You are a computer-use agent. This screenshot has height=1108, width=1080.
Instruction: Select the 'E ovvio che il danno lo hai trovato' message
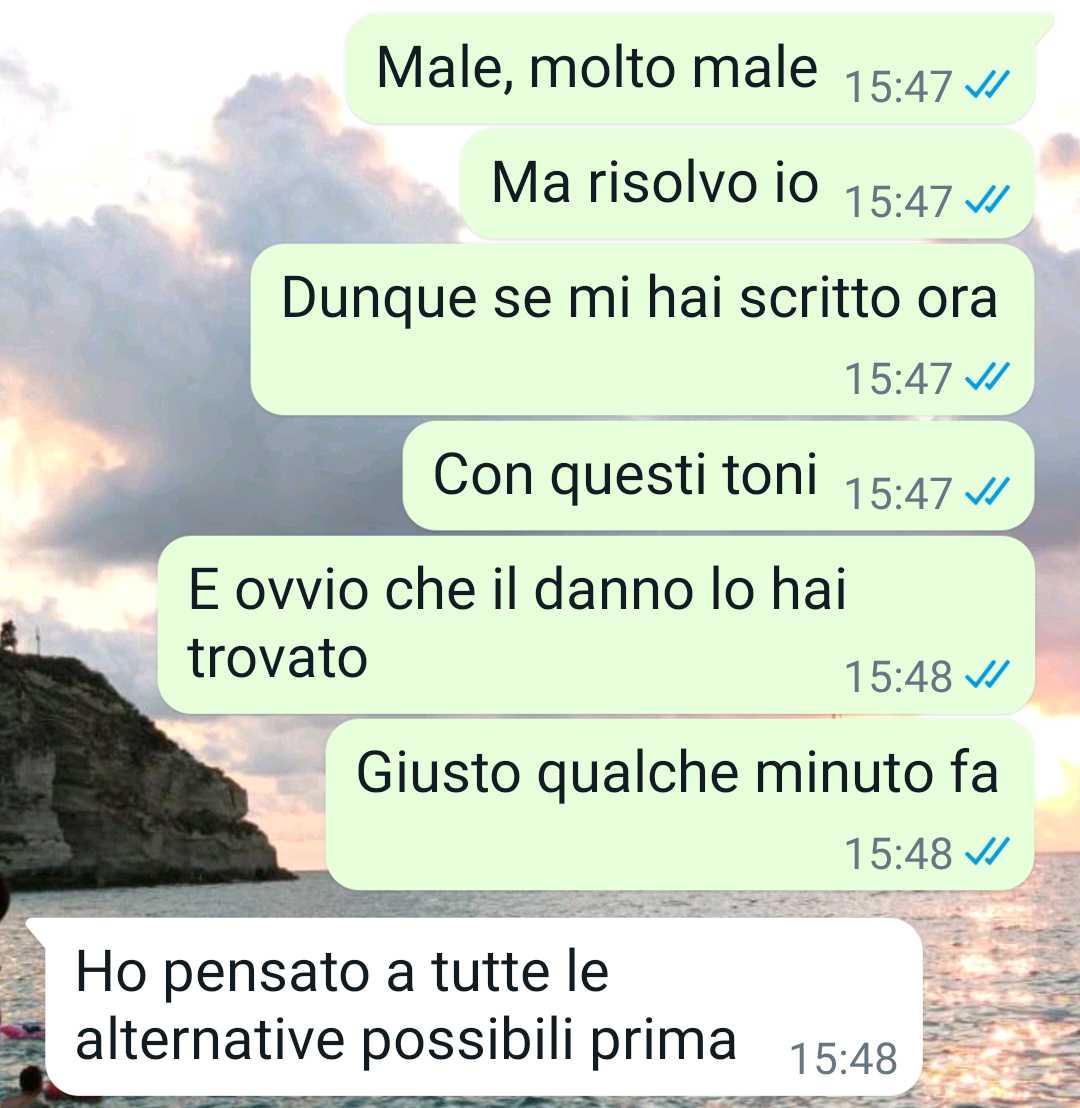(x=597, y=625)
